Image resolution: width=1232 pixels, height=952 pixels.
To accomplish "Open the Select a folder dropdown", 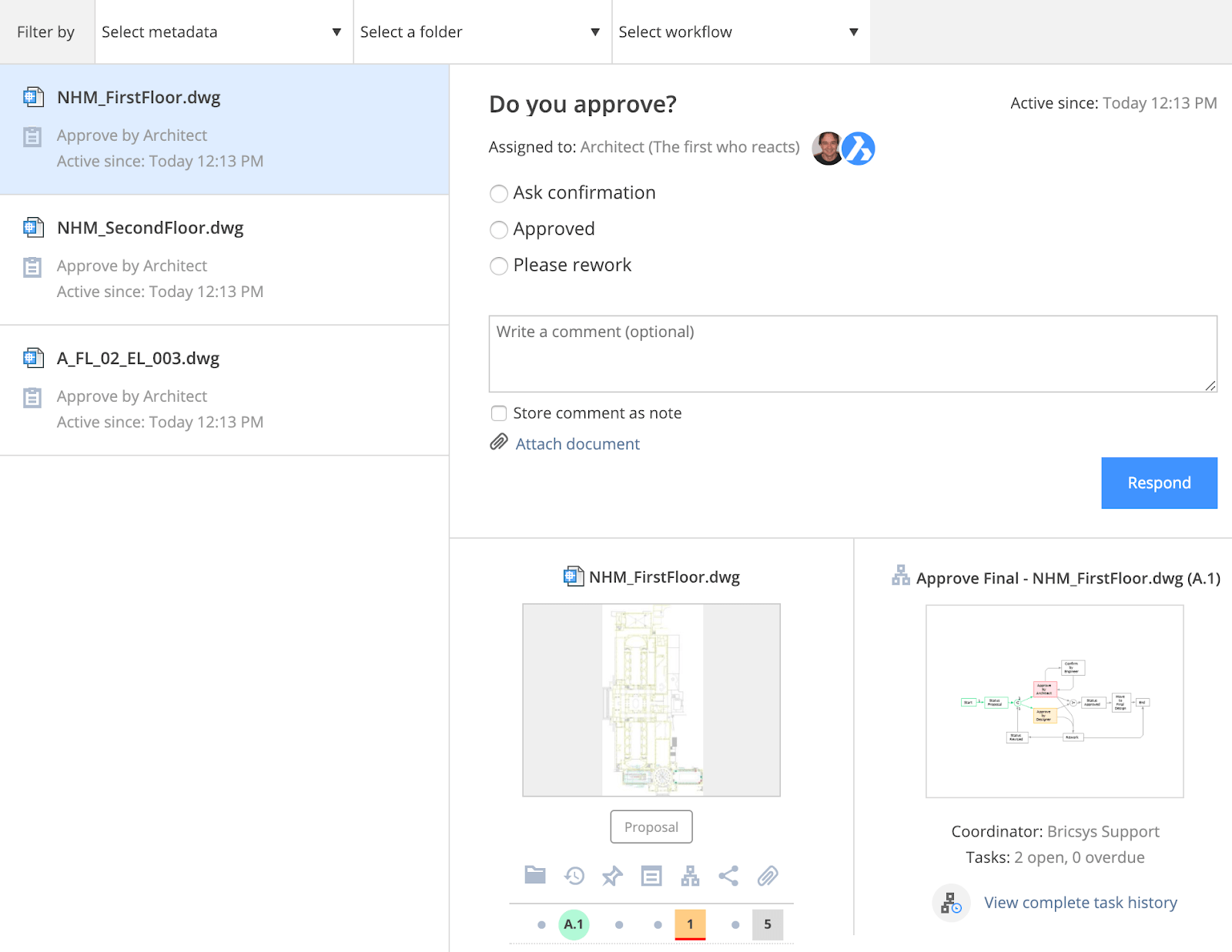I will (x=483, y=32).
